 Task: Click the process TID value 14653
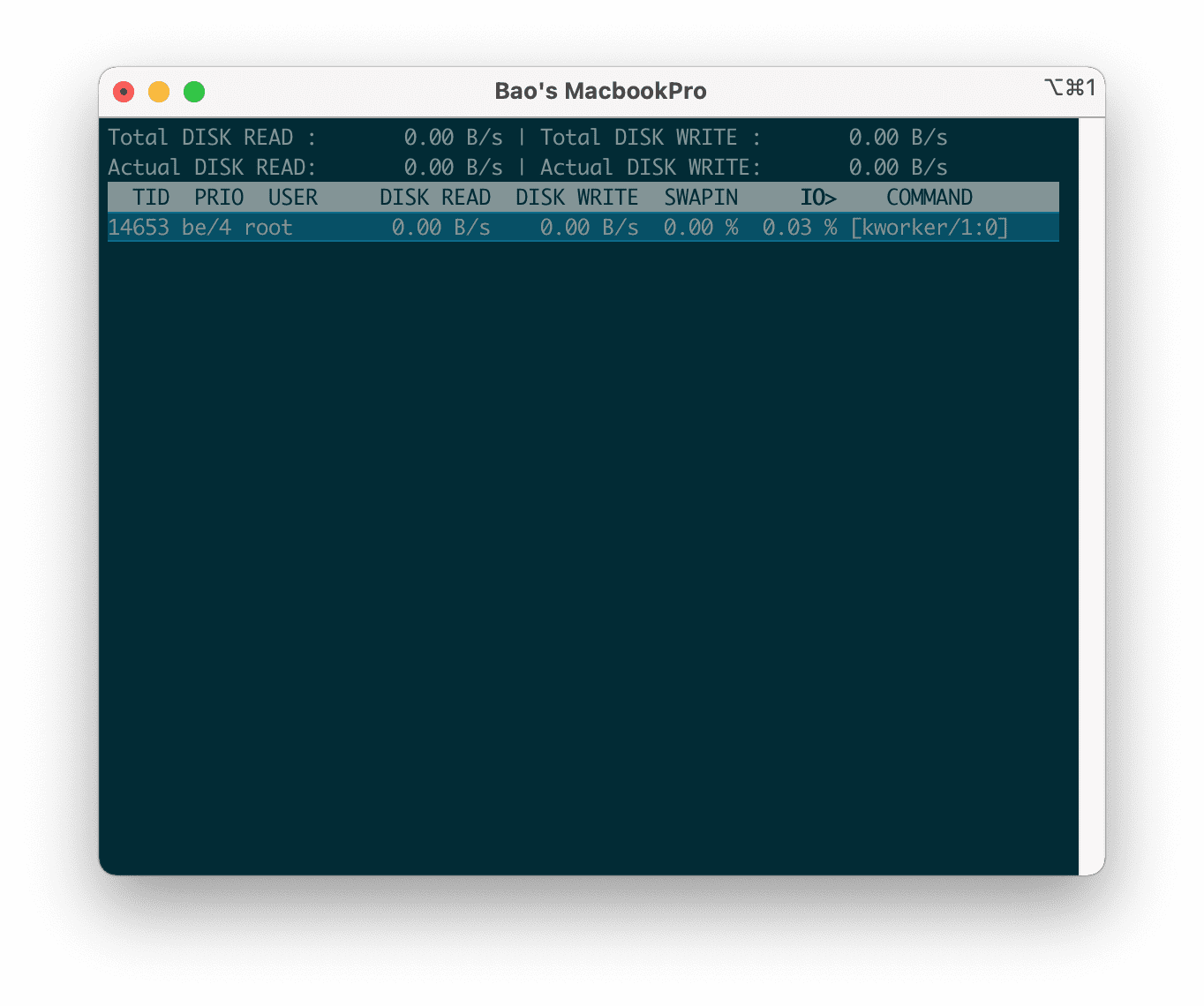pos(139,227)
